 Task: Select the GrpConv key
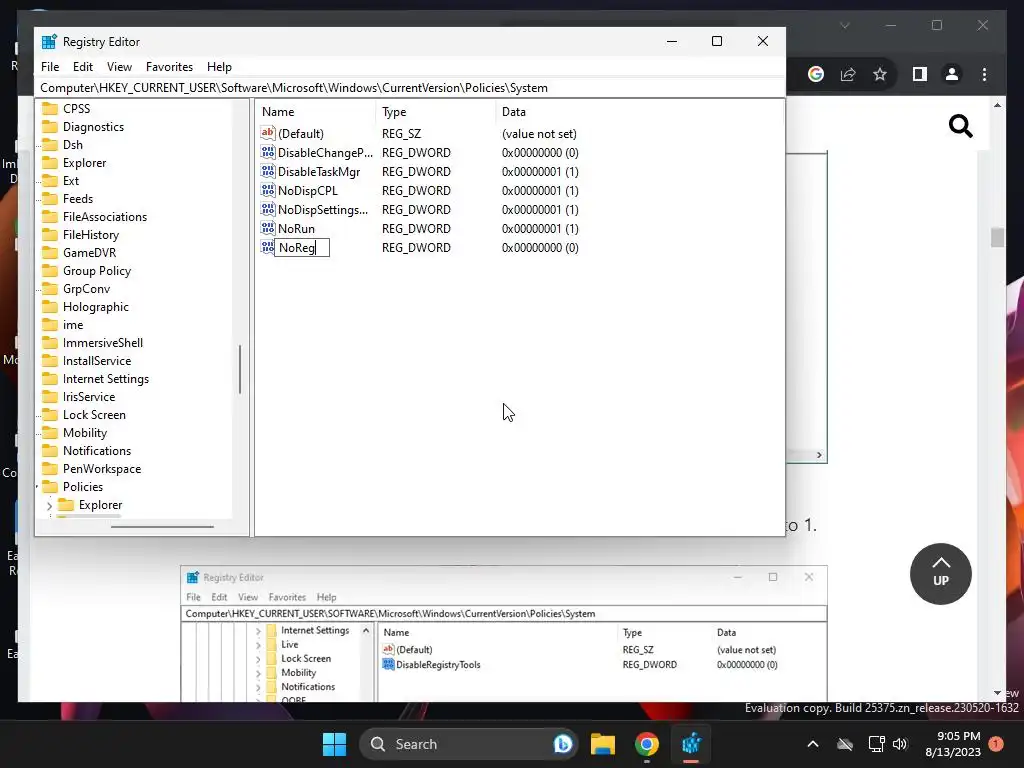pyautogui.click(x=86, y=289)
